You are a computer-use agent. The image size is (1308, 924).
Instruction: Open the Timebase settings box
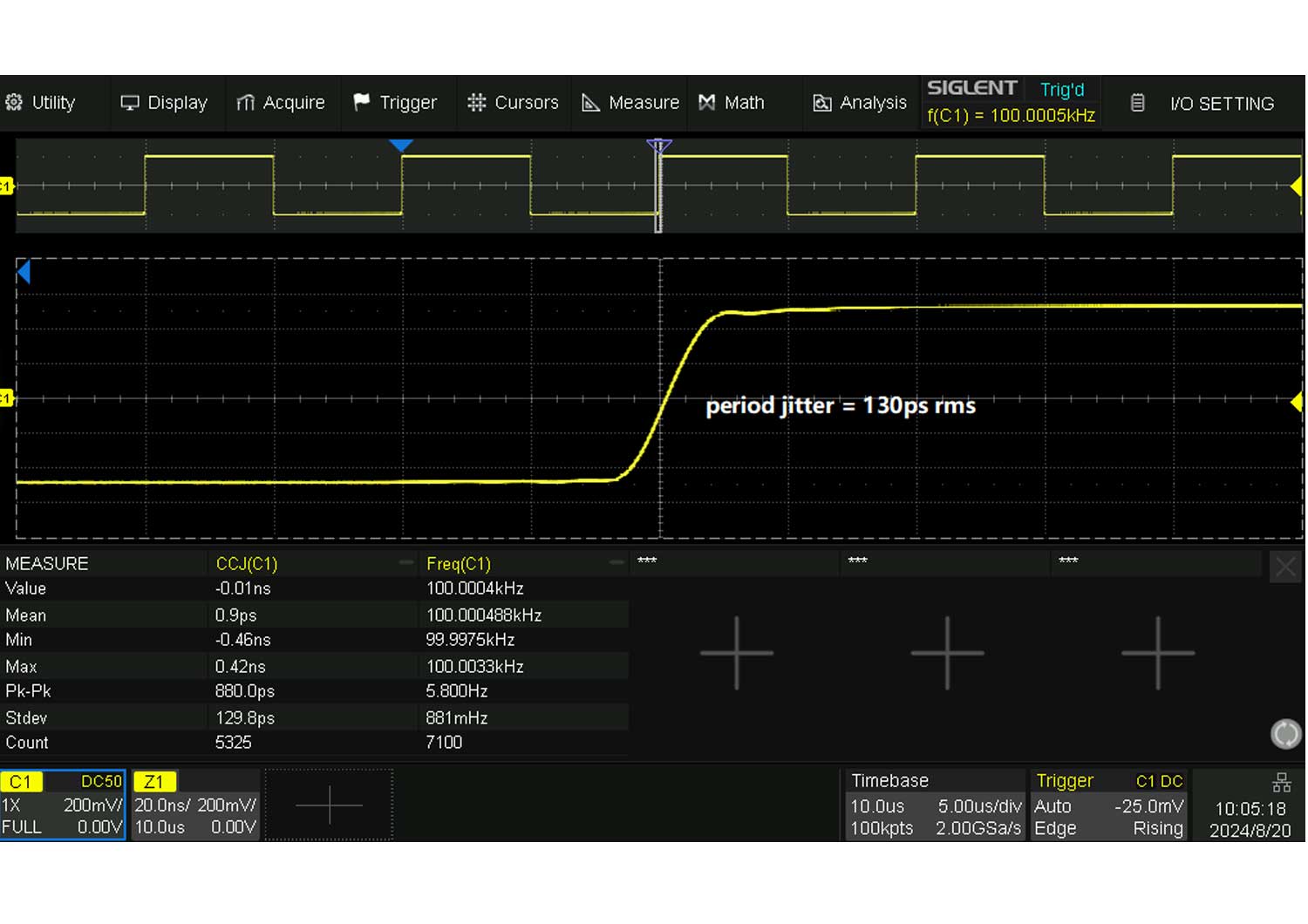point(935,805)
